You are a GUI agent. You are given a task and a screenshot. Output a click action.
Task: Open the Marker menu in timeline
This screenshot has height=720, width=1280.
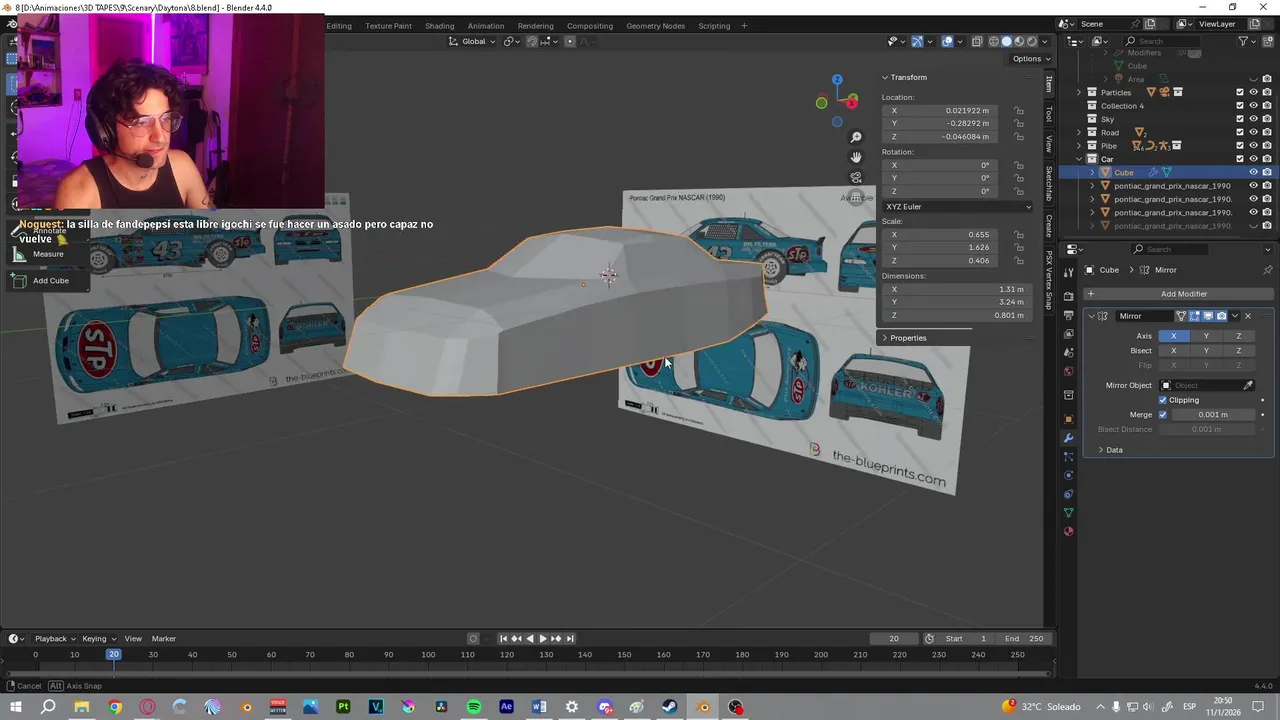coord(164,639)
